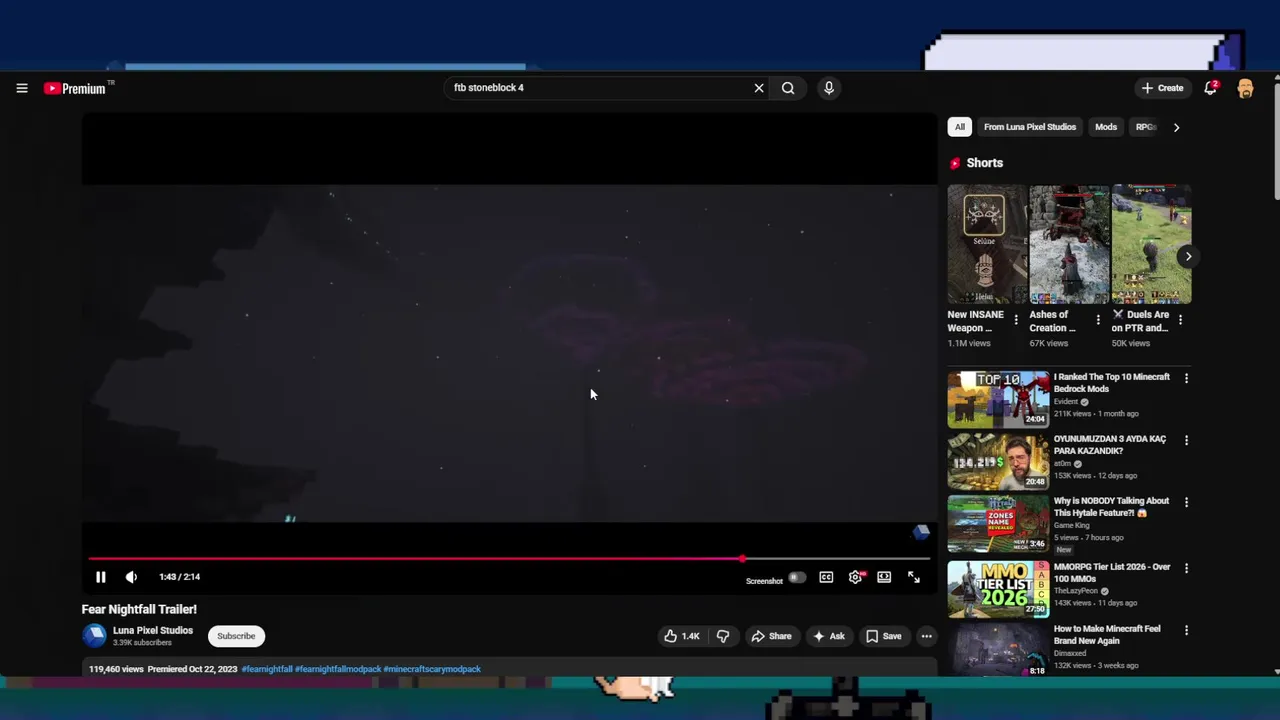
Task: Open options for Ashes of Creation short
Action: coord(1098,320)
